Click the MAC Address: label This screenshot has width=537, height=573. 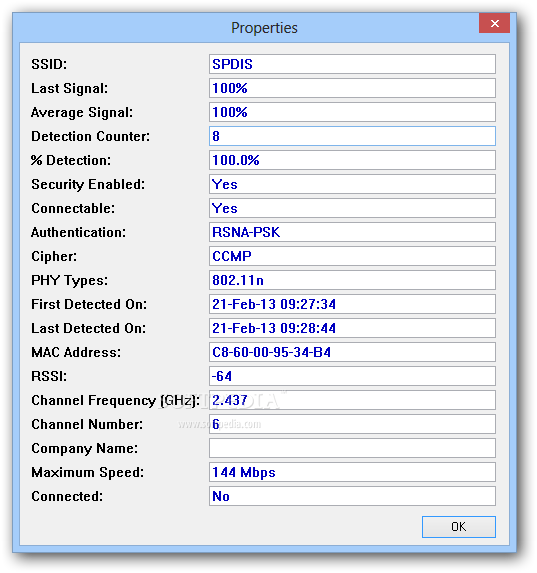coord(76,352)
